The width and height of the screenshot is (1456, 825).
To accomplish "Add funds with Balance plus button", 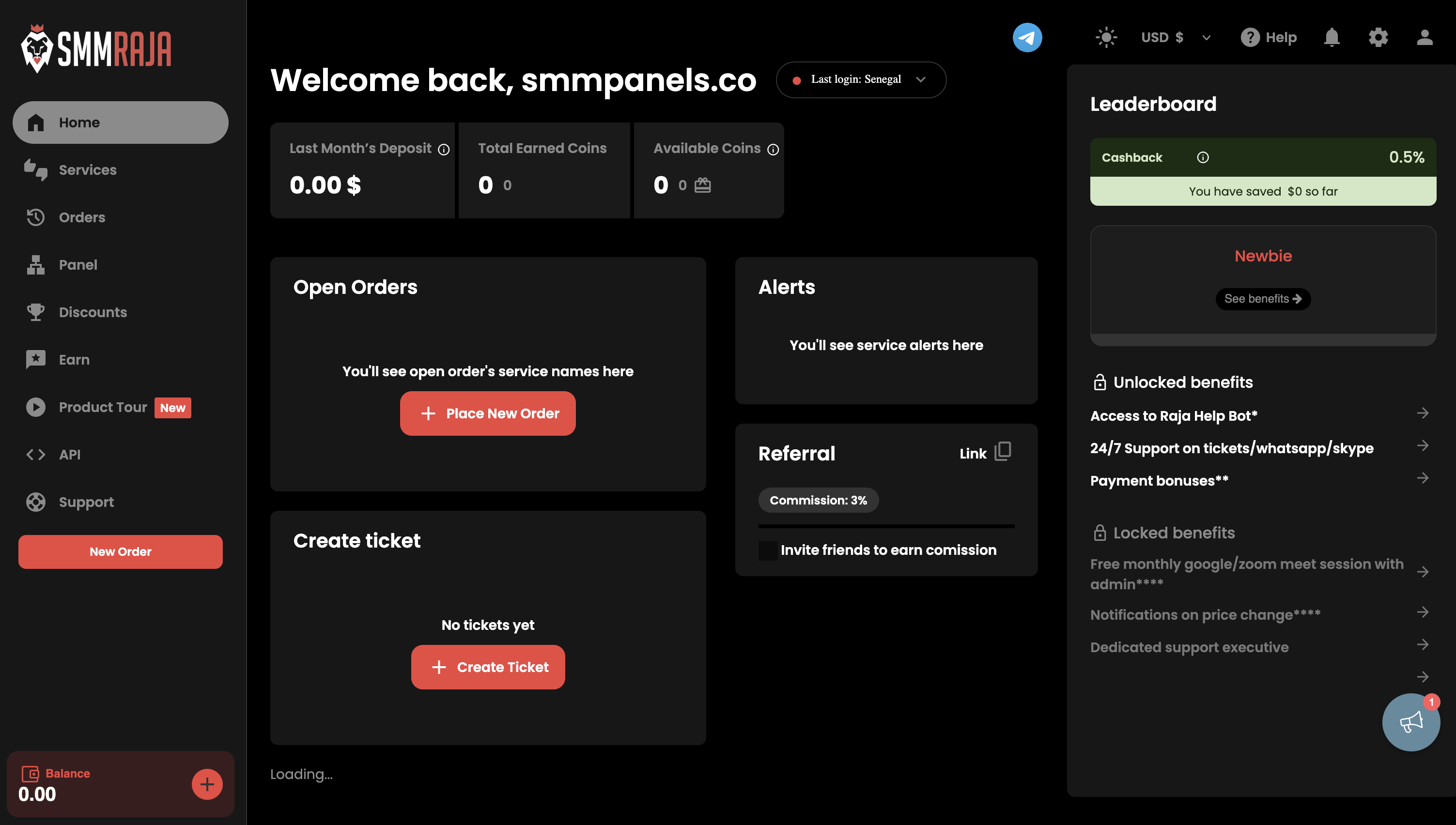I will tap(207, 784).
